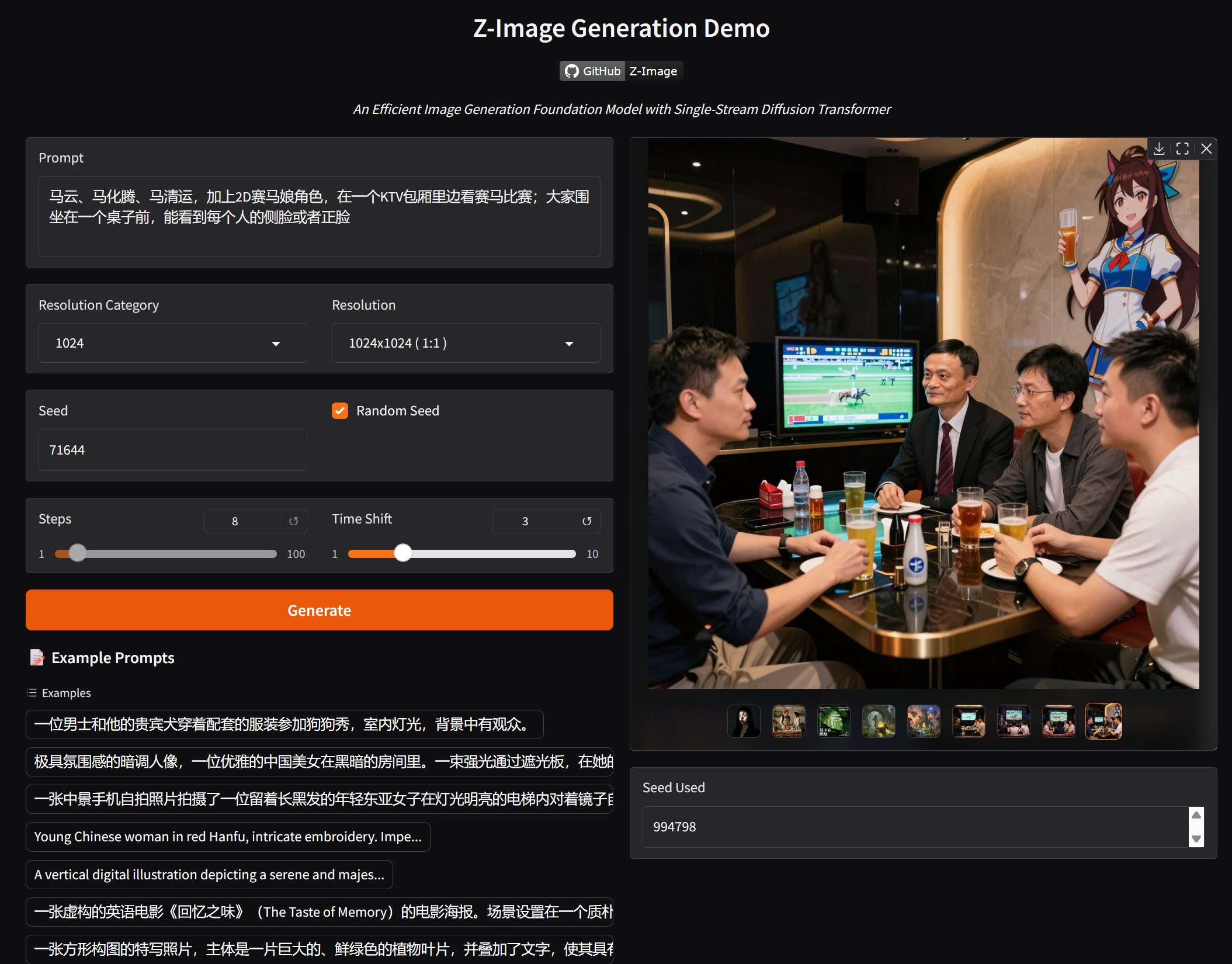The image size is (1232, 964).
Task: Download the generated image
Action: (x=1159, y=149)
